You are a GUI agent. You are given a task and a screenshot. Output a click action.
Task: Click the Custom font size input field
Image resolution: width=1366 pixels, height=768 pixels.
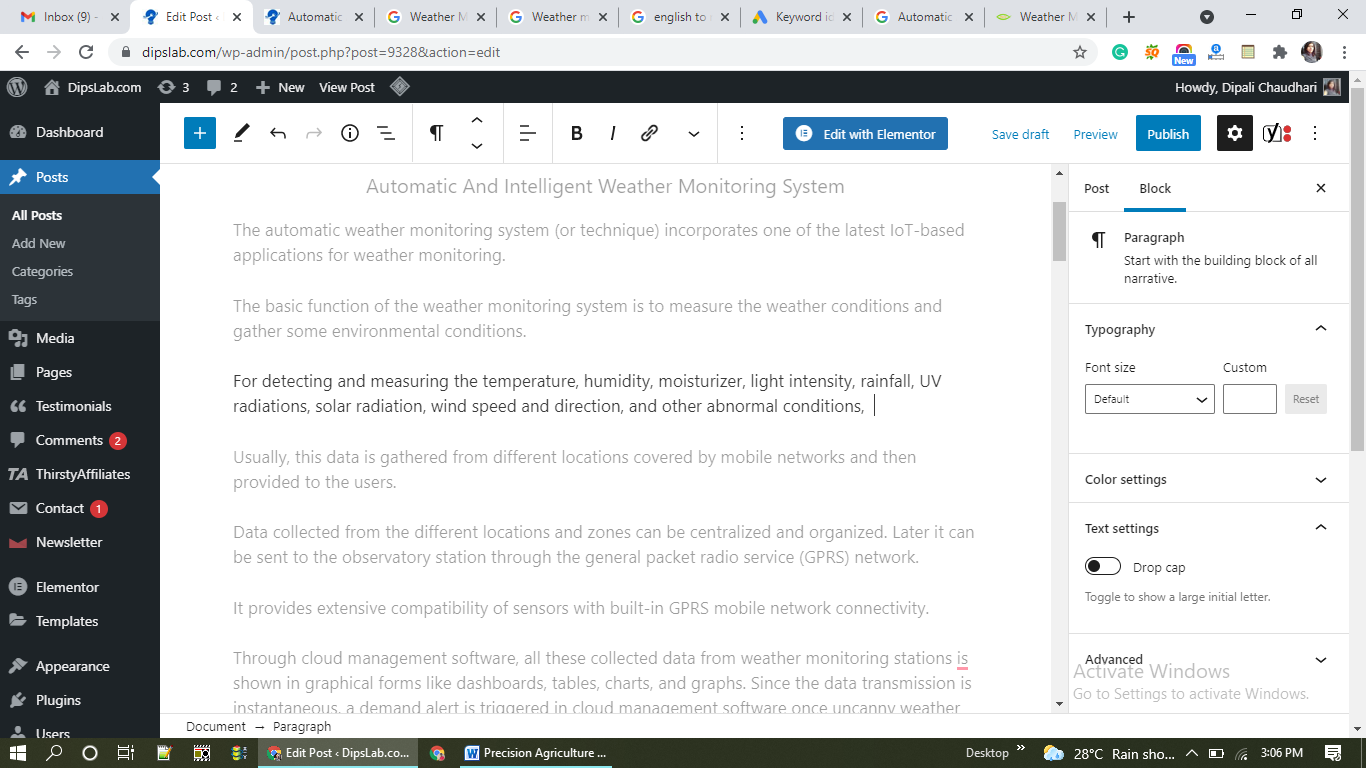pyautogui.click(x=1249, y=399)
